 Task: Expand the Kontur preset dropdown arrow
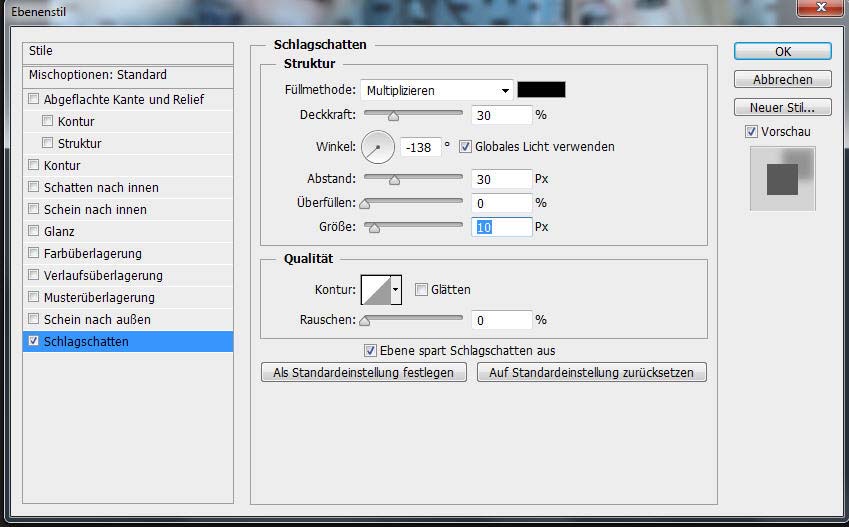(x=396, y=290)
